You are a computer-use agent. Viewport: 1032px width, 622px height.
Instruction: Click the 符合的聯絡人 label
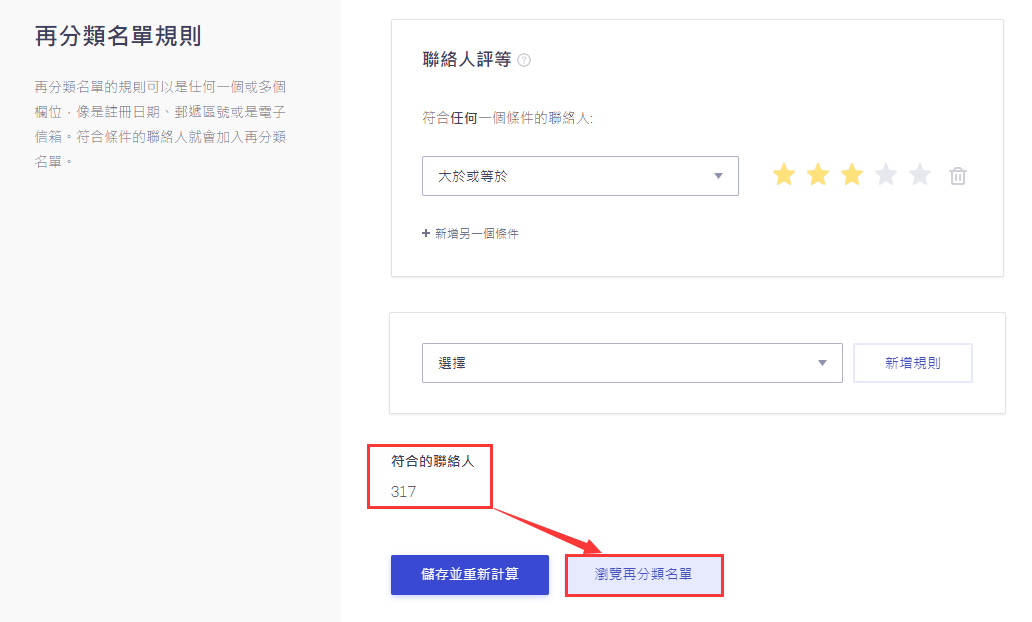432,462
